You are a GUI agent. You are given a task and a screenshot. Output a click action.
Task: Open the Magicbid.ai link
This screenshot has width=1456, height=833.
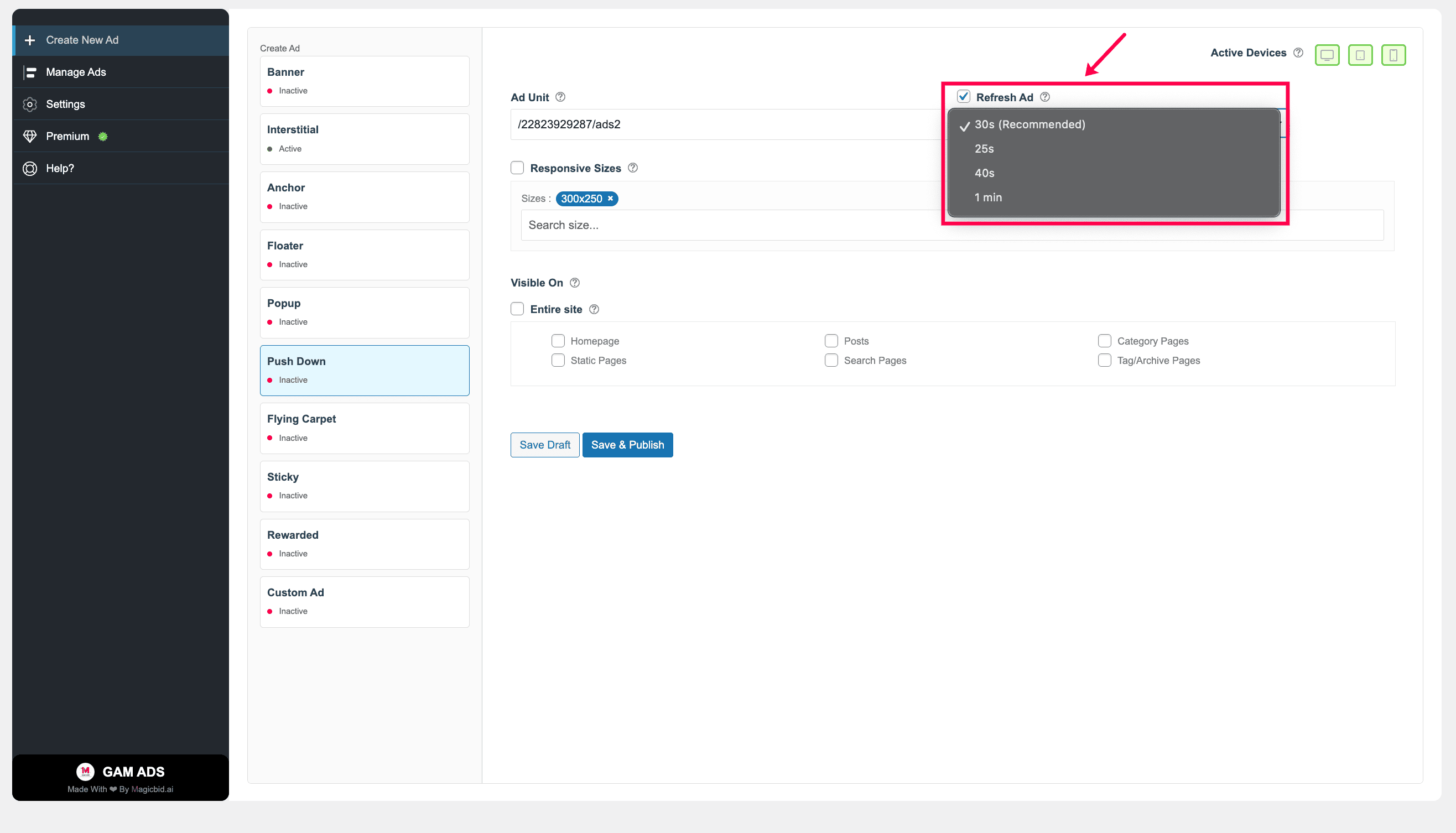coord(152,789)
